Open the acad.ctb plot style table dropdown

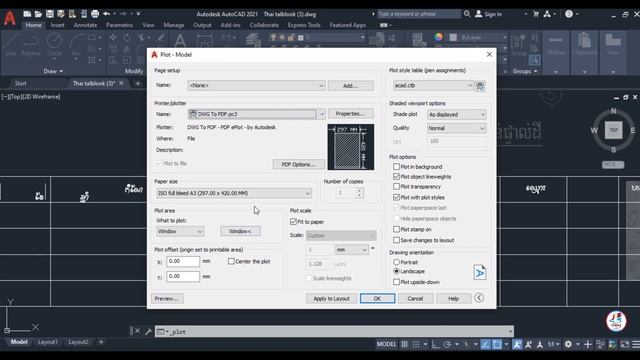click(x=433, y=85)
